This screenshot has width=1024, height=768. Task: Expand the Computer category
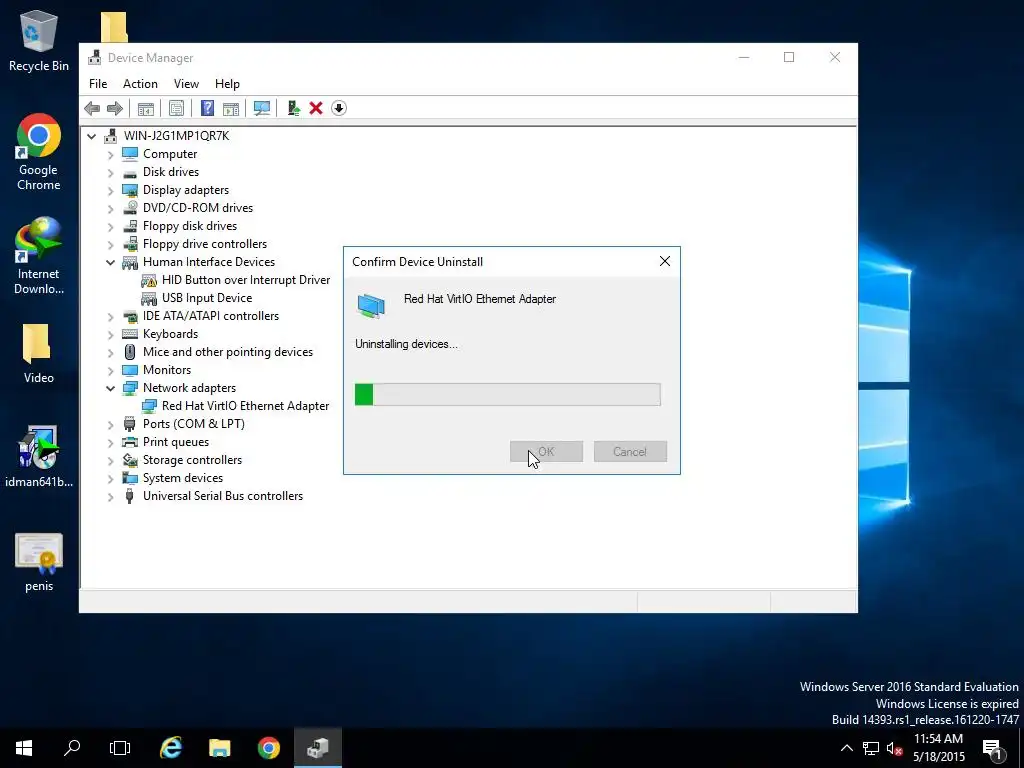click(x=110, y=154)
